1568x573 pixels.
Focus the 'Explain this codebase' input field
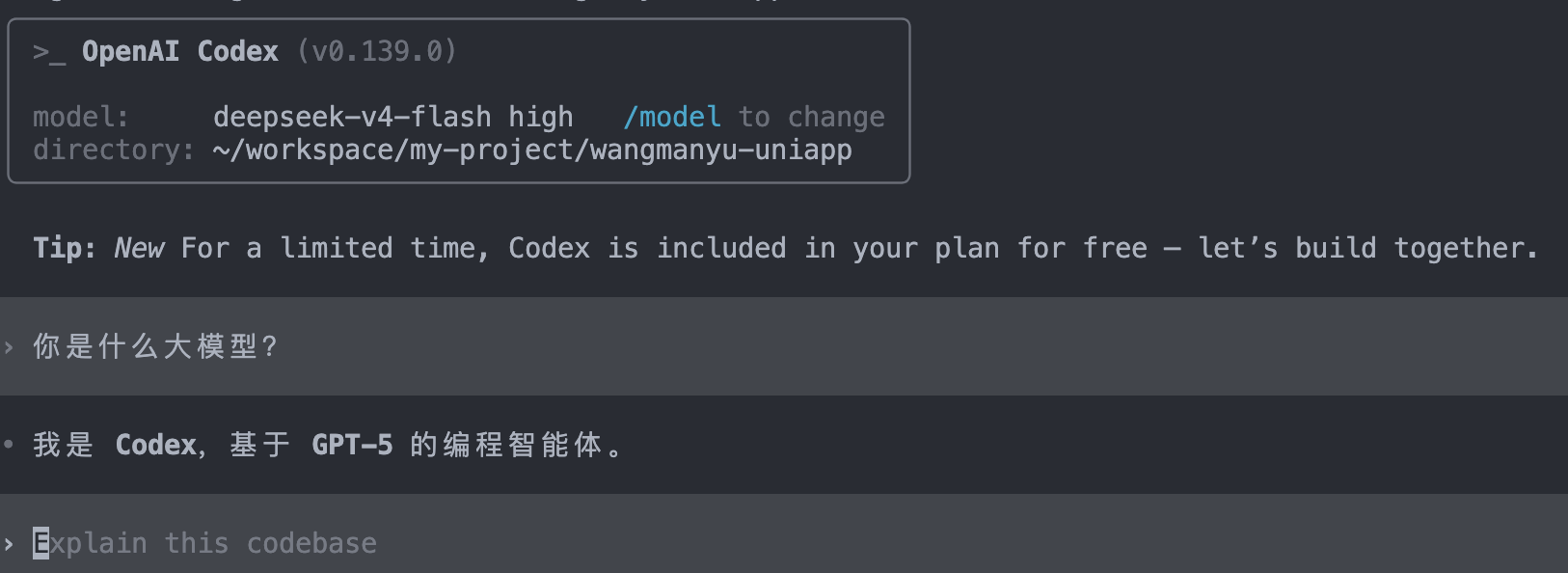[x=784, y=543]
